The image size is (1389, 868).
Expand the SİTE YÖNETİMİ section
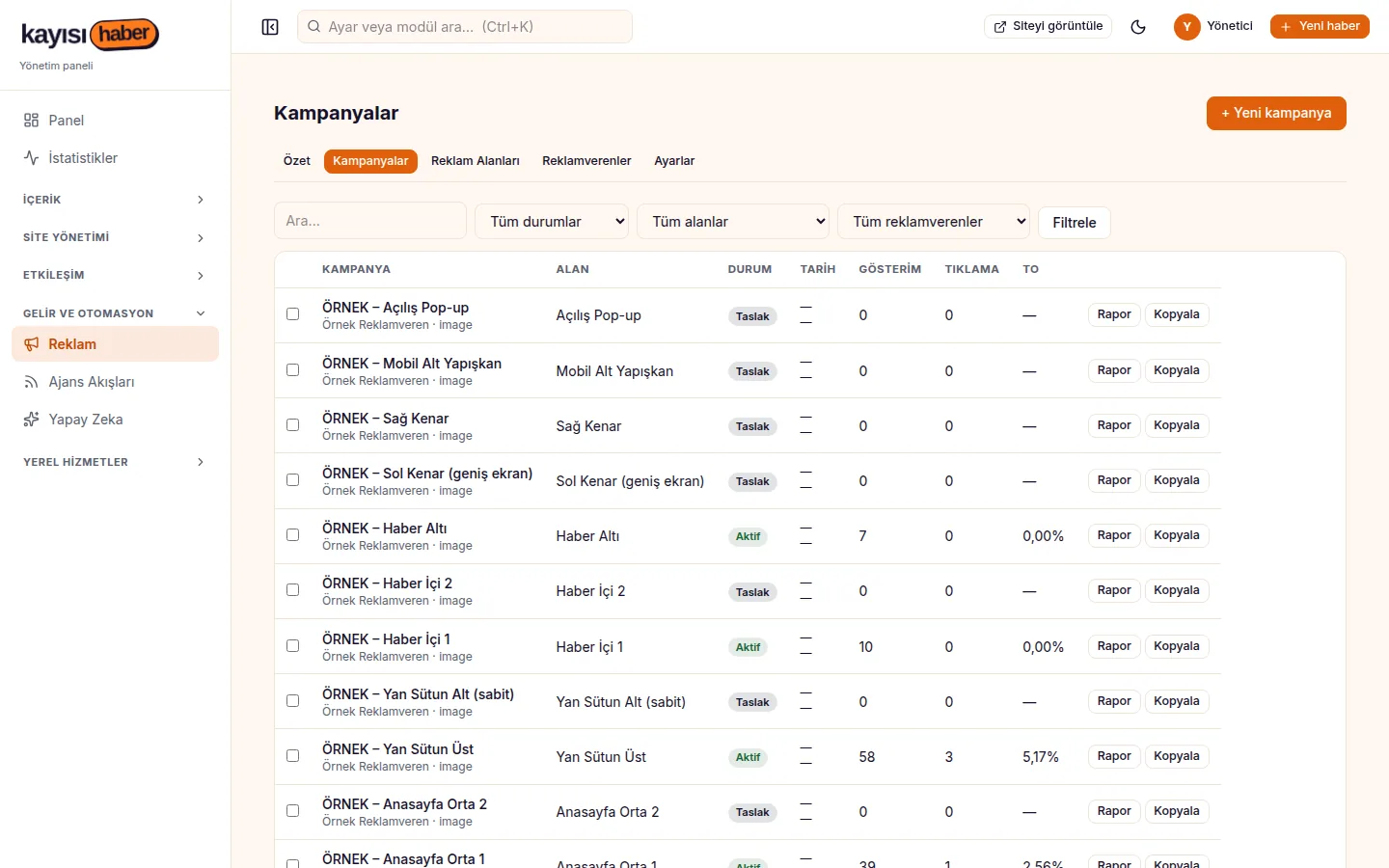pyautogui.click(x=116, y=237)
